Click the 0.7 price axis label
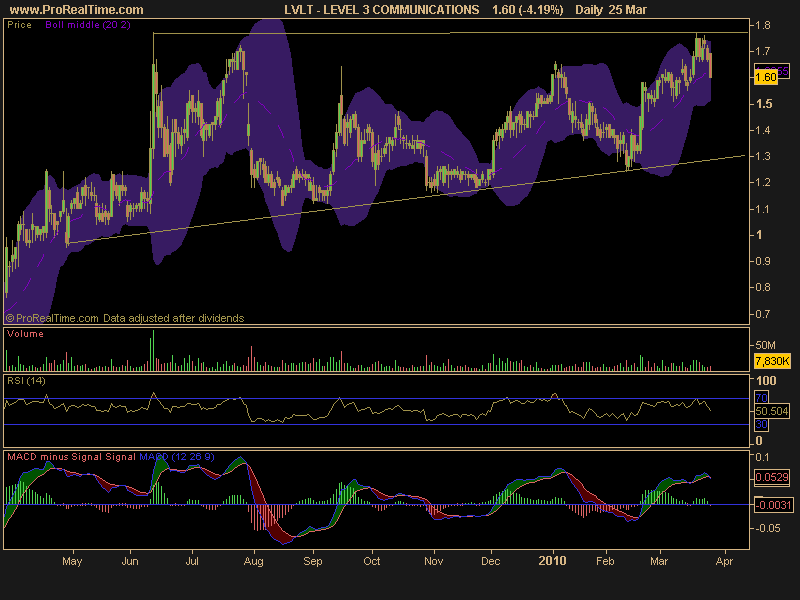The width and height of the screenshot is (800, 600). coord(763,314)
